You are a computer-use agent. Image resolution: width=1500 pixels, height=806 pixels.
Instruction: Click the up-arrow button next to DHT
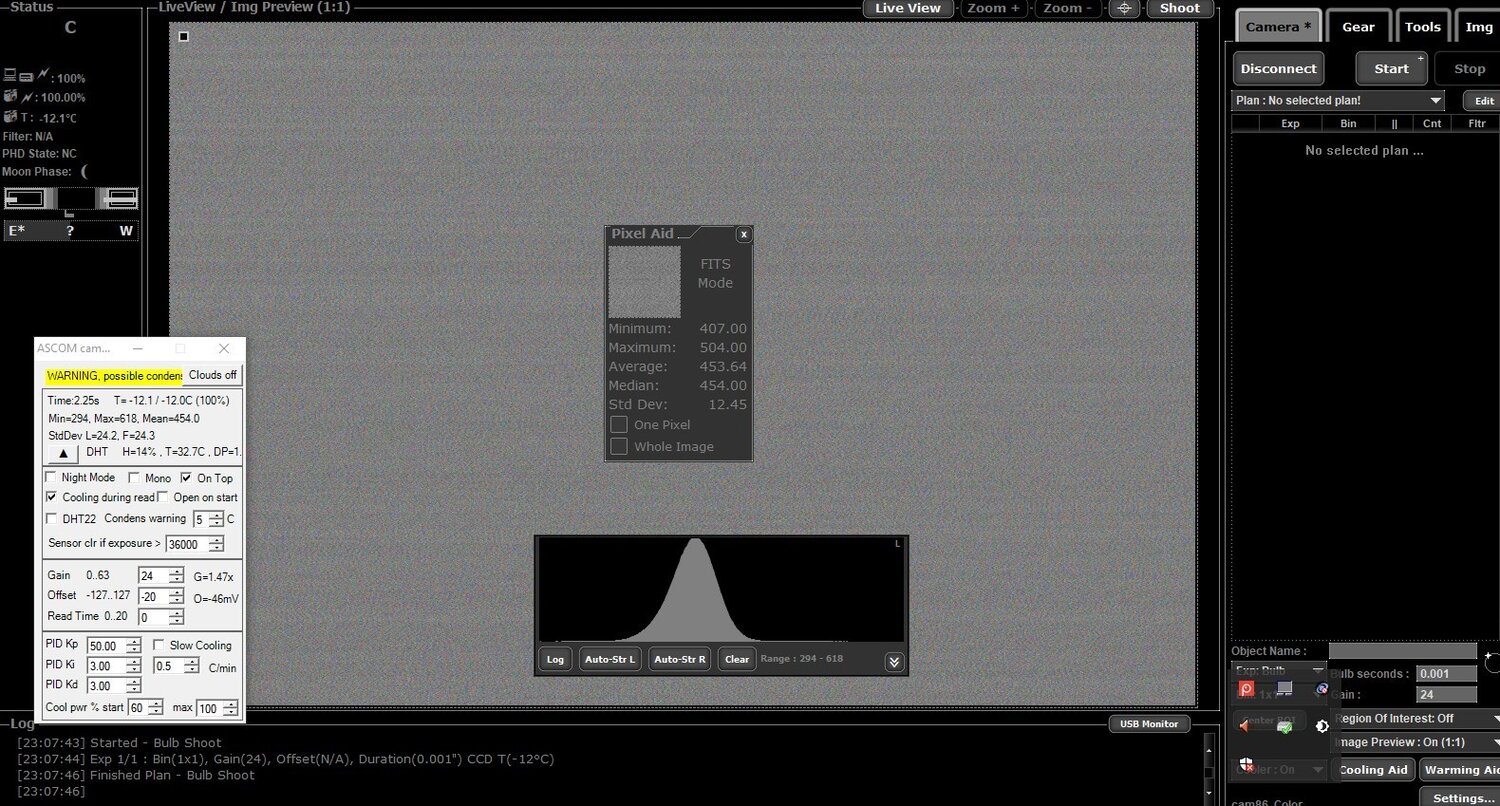coord(62,452)
